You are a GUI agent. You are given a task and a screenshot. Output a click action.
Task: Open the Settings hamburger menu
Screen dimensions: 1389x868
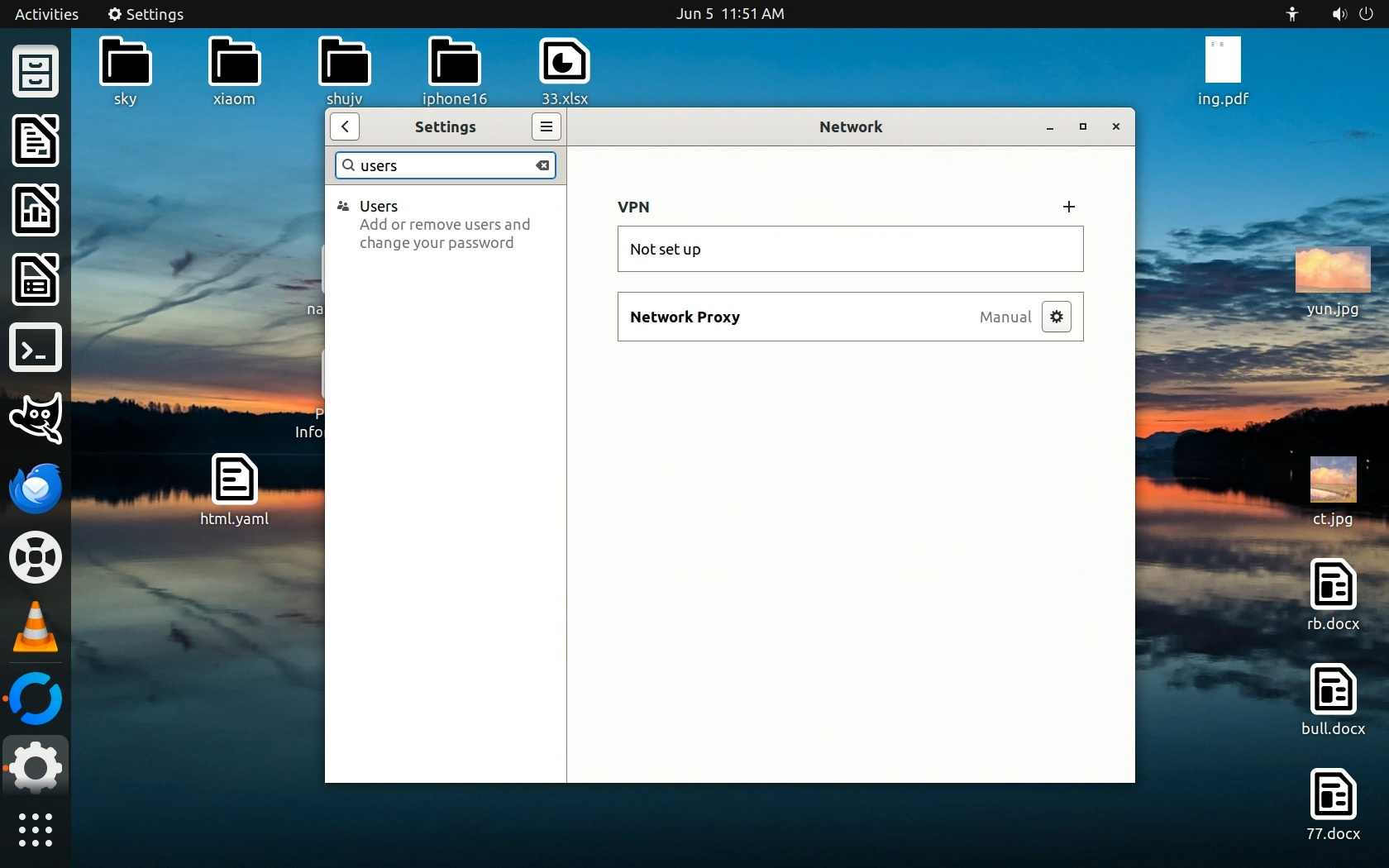(x=546, y=126)
